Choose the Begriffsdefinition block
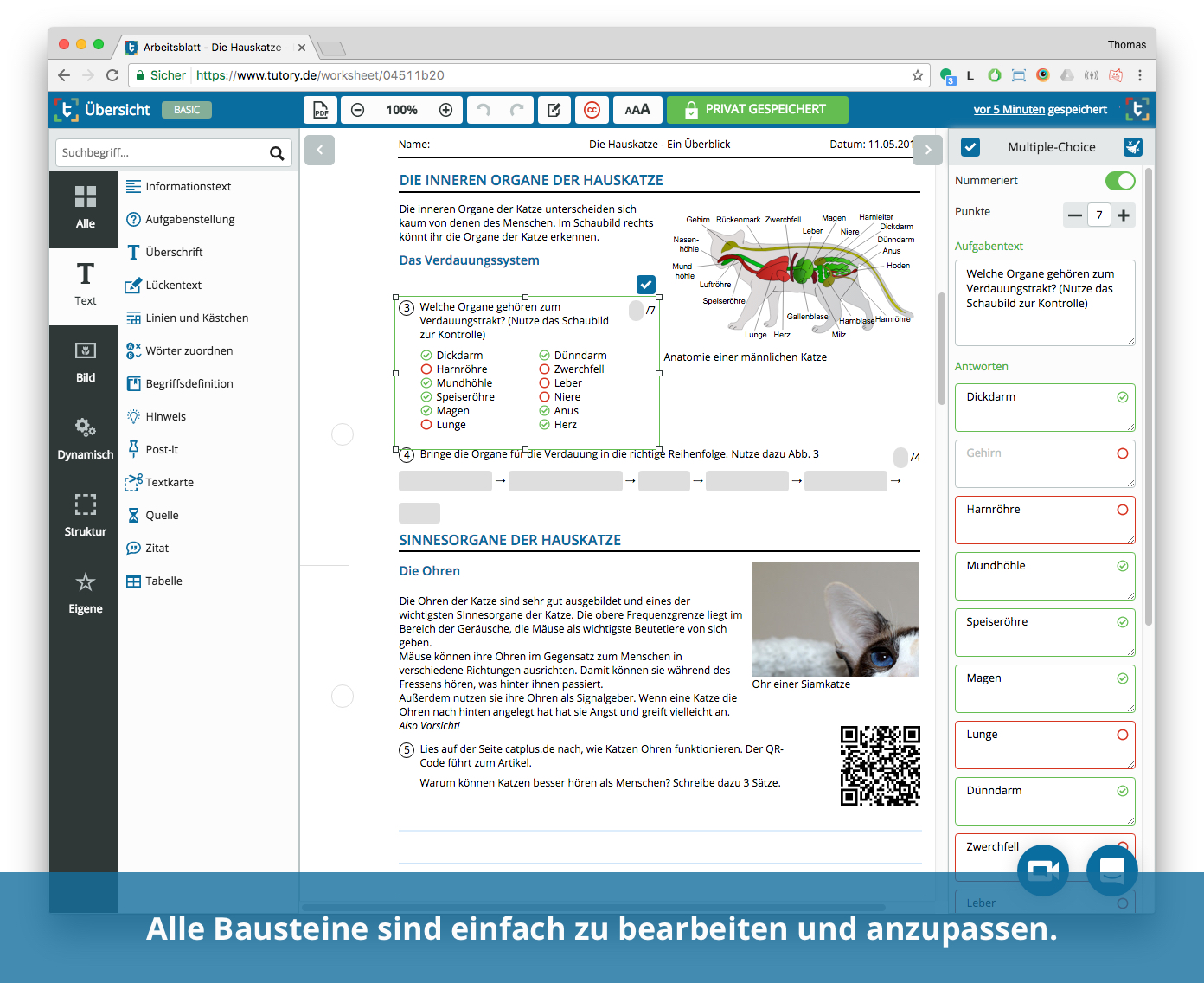The height and width of the screenshot is (983, 1204). click(x=180, y=383)
